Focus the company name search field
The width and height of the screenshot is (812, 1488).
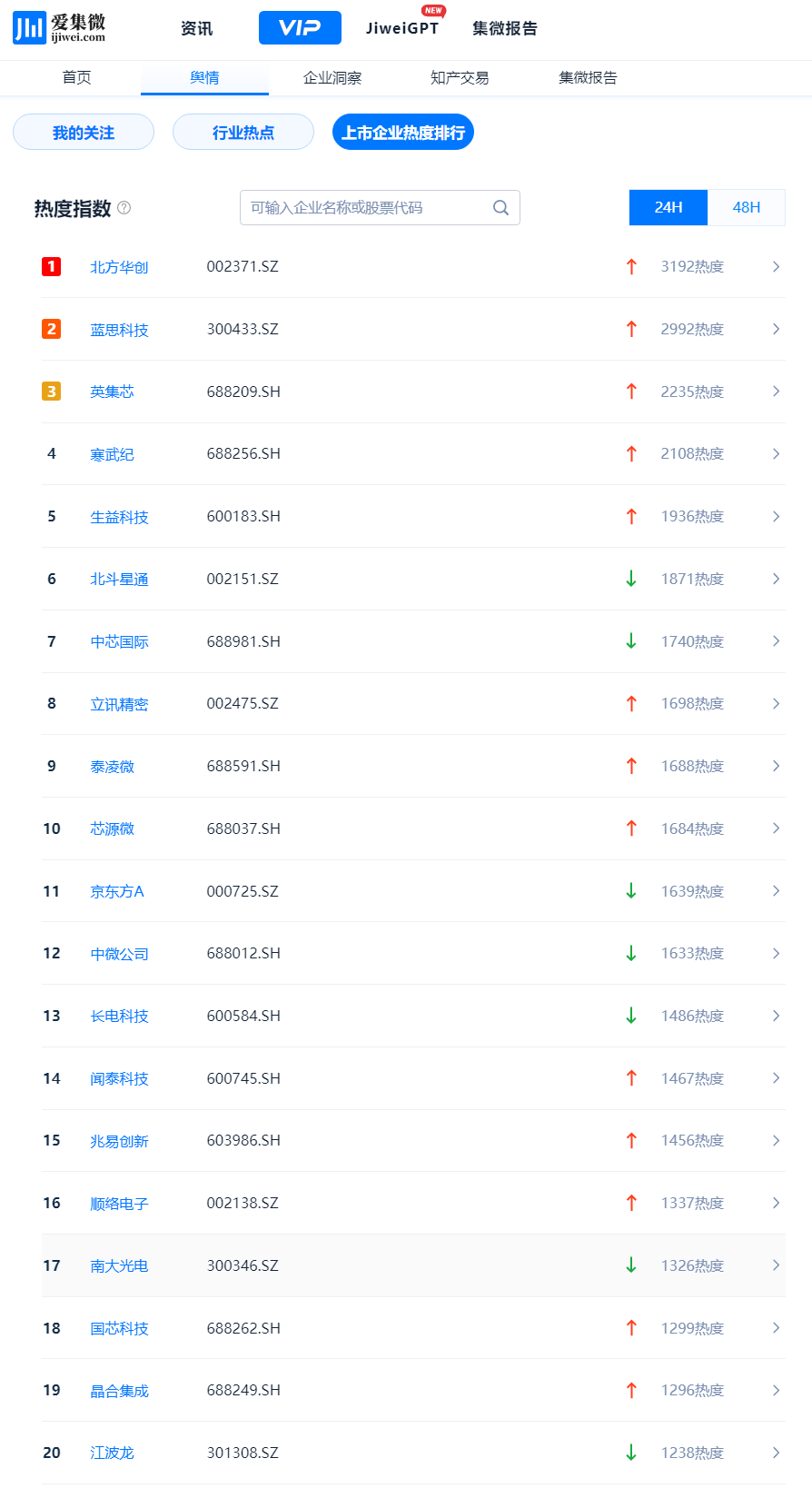[x=363, y=208]
